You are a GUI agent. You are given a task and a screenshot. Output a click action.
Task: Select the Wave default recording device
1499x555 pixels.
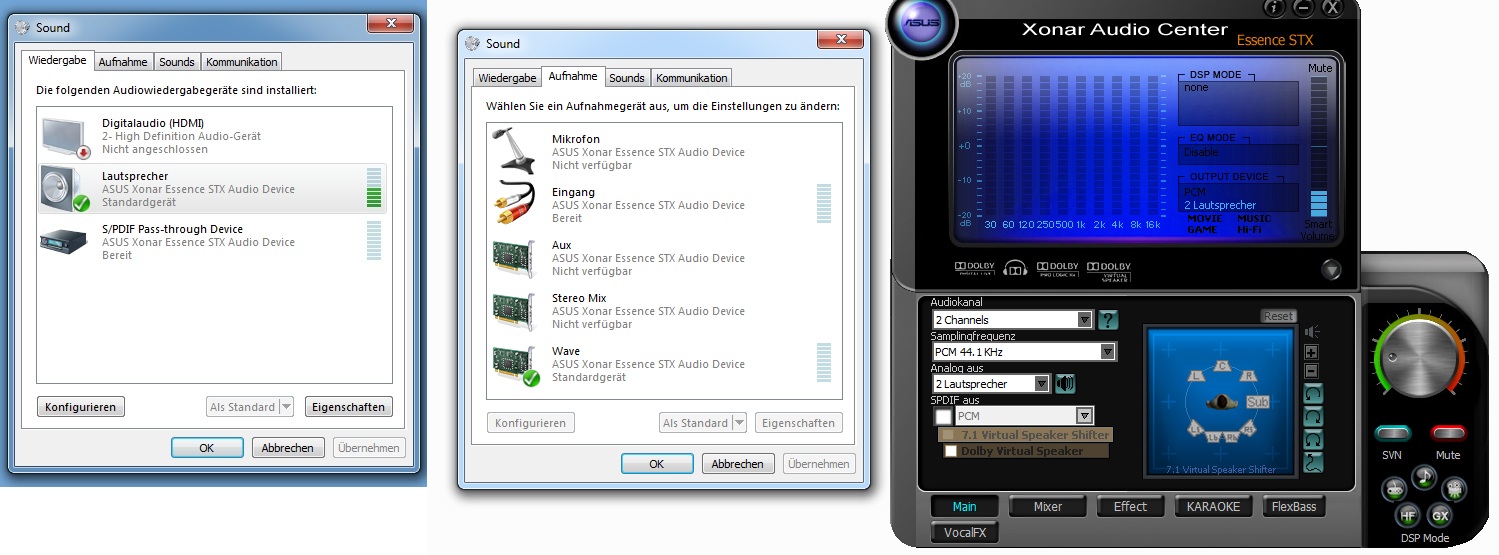(x=665, y=363)
